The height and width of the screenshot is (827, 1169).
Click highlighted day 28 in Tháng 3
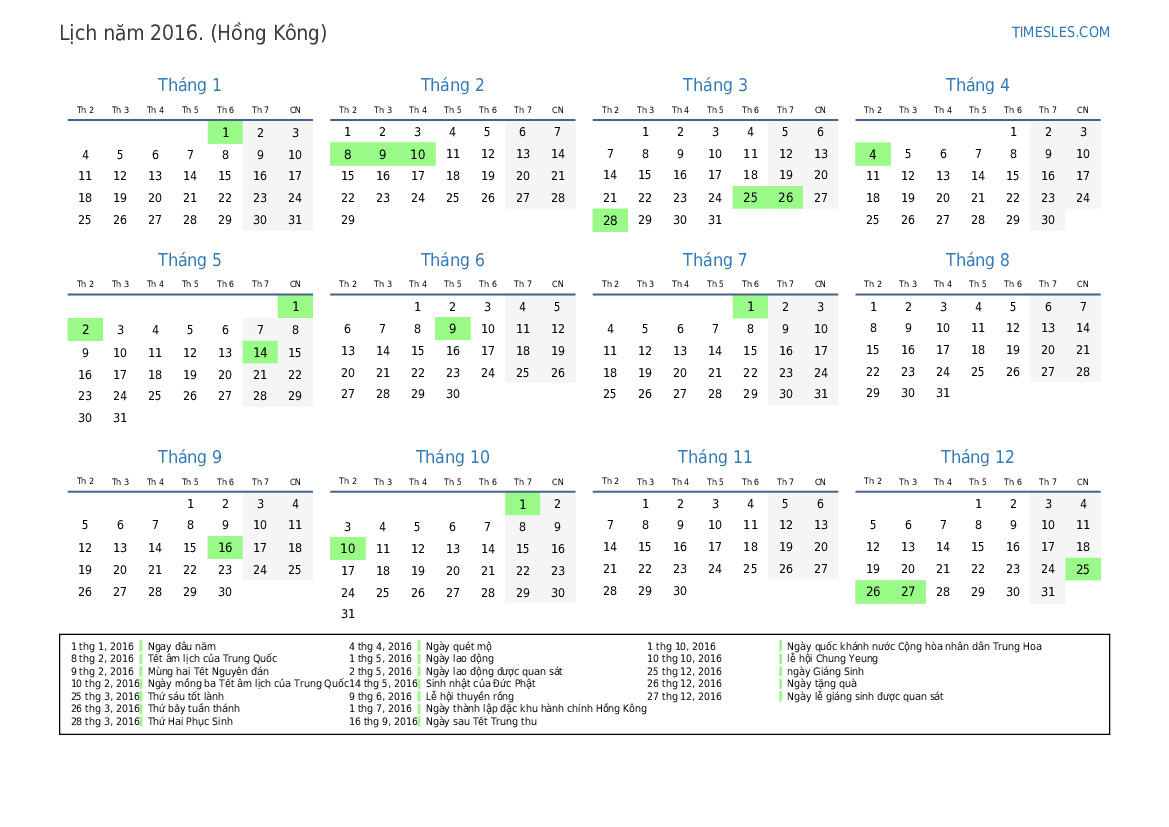click(610, 221)
